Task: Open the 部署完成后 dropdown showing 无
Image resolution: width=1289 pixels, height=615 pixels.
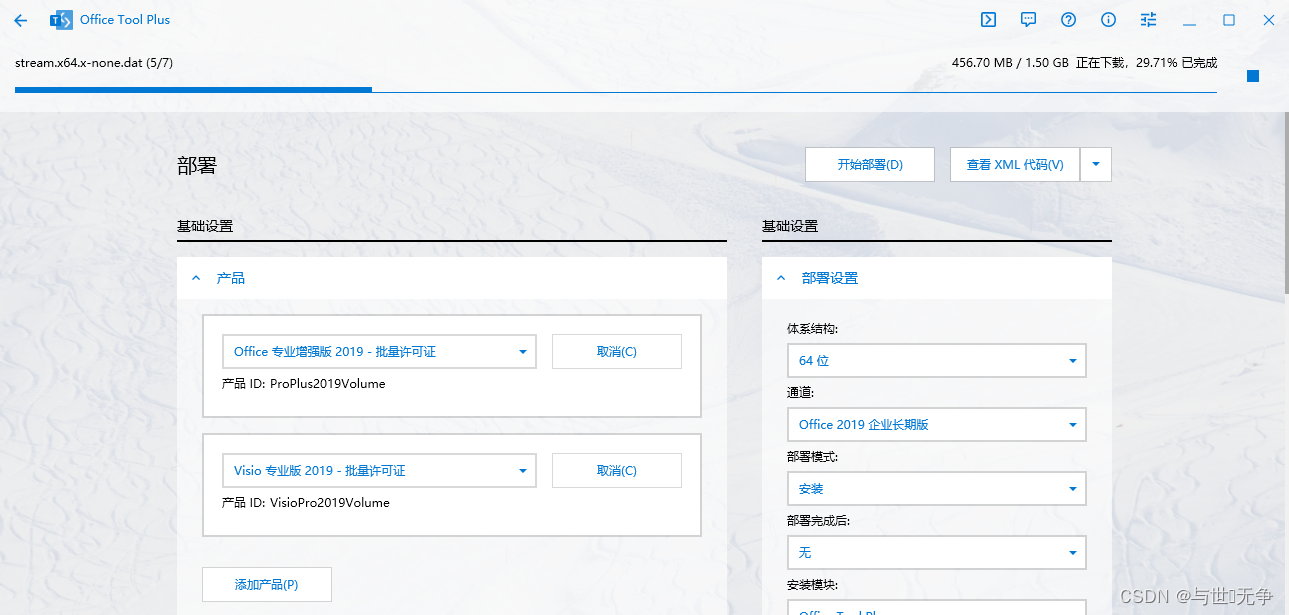Action: point(937,553)
